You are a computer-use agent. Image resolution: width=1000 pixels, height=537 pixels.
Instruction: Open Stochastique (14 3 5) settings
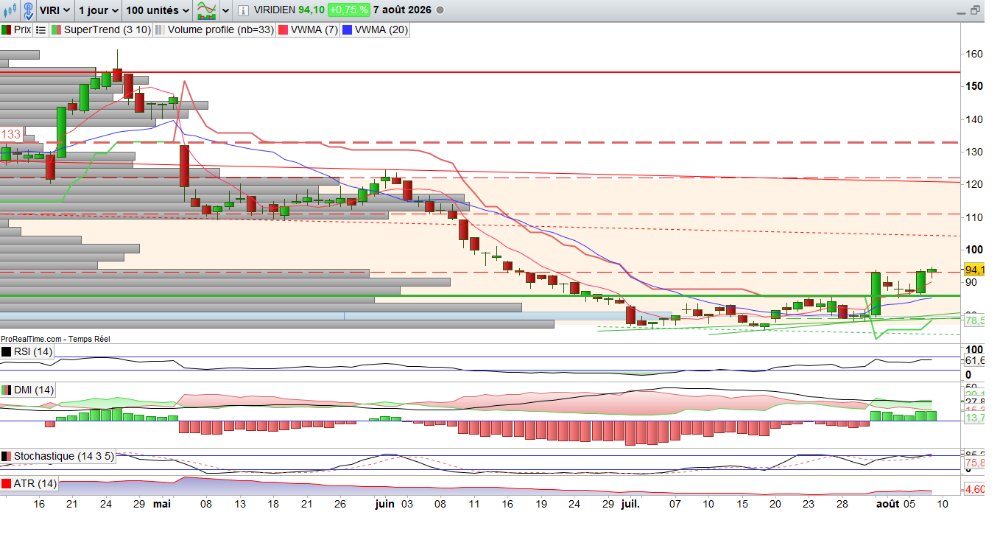tap(58, 456)
